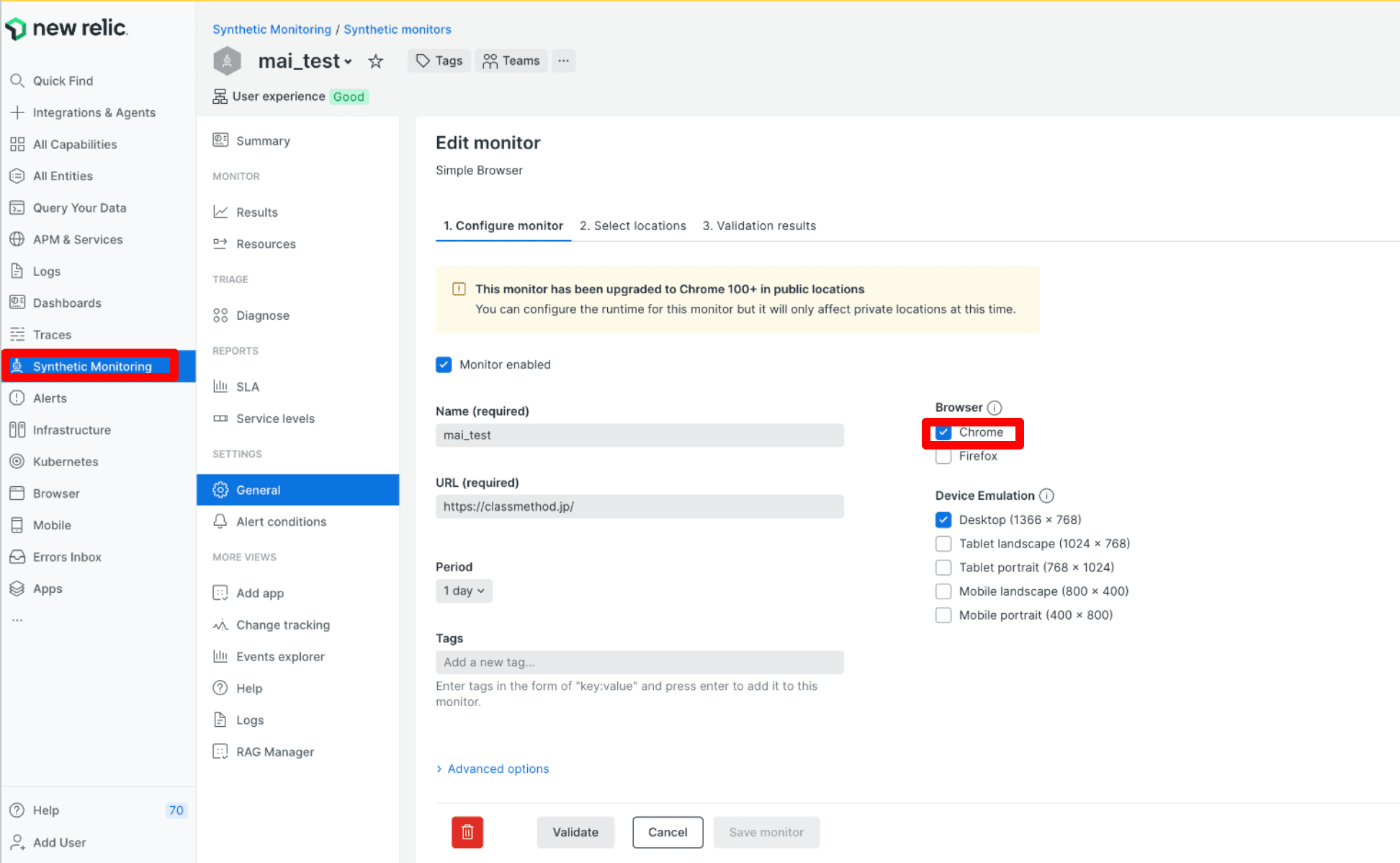The height and width of the screenshot is (863, 1400).
Task: Open Tags button in header
Action: click(x=439, y=61)
